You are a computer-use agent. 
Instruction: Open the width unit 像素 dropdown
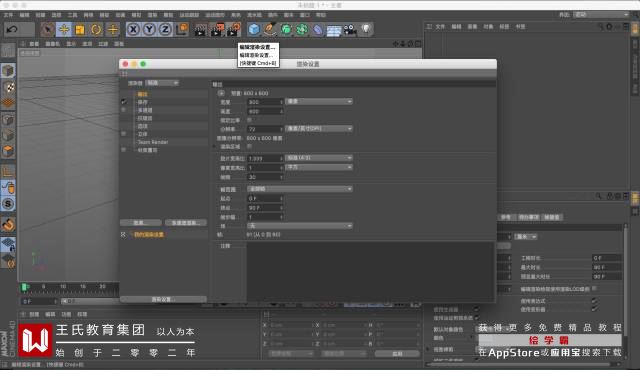pyautogui.click(x=319, y=101)
